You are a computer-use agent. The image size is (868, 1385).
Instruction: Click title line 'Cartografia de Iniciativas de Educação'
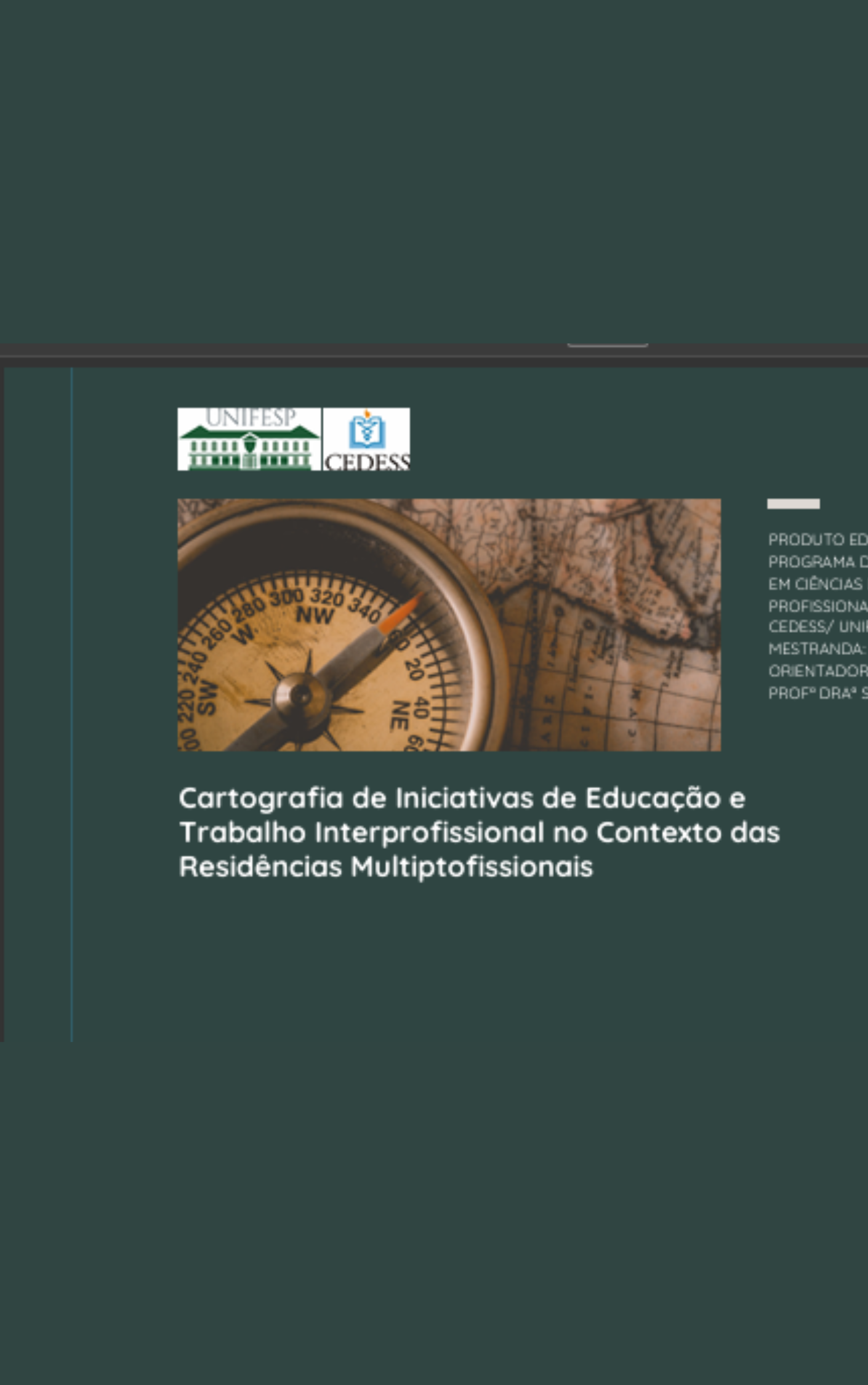[x=462, y=798]
